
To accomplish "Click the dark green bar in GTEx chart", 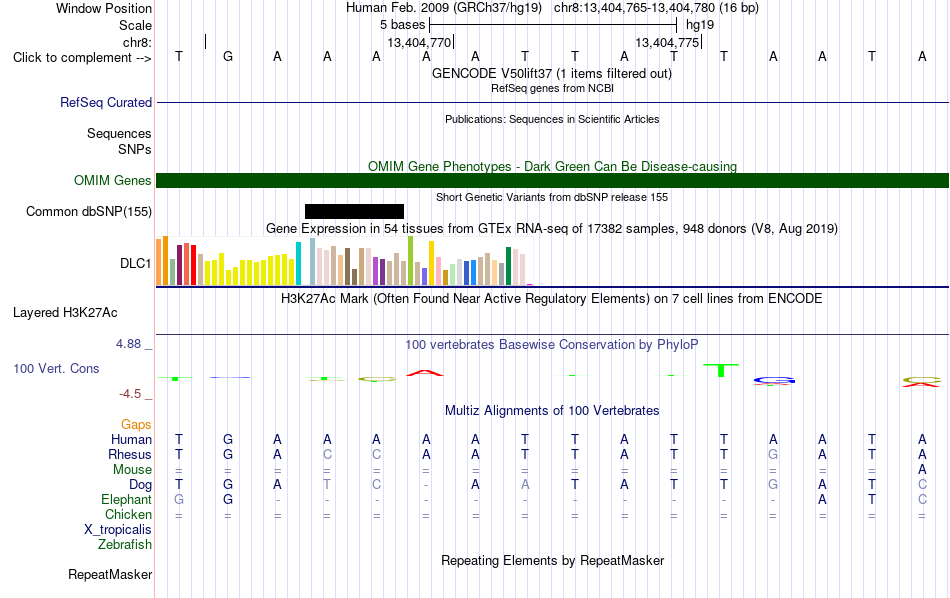I will (509, 266).
